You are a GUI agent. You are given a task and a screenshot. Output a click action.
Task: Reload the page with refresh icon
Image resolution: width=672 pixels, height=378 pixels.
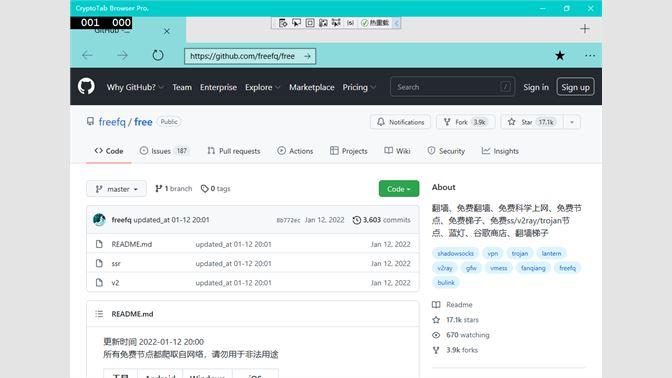coord(158,55)
